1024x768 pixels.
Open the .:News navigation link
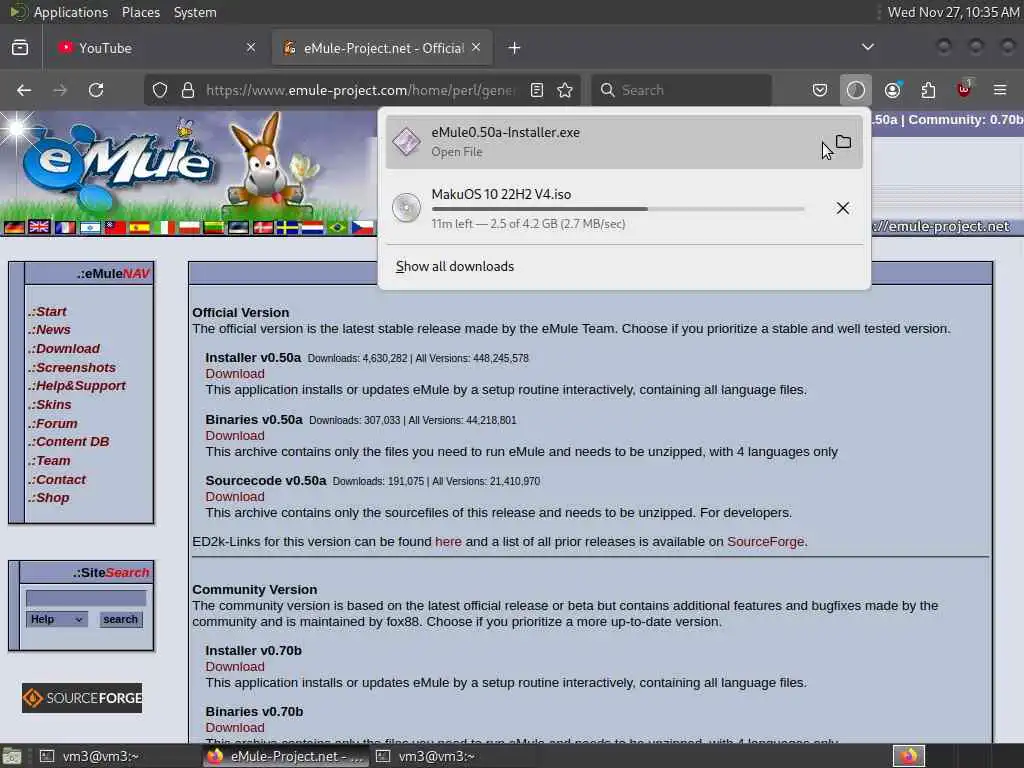point(49,330)
